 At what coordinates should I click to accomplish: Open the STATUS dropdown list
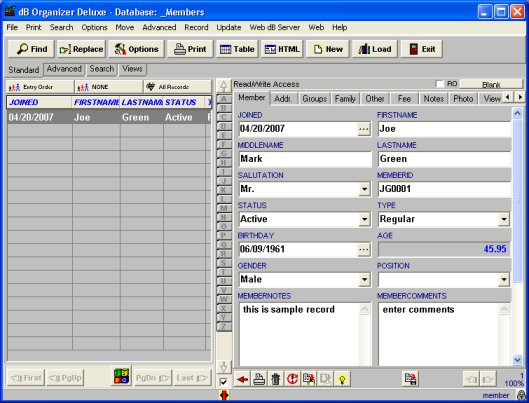coord(364,220)
